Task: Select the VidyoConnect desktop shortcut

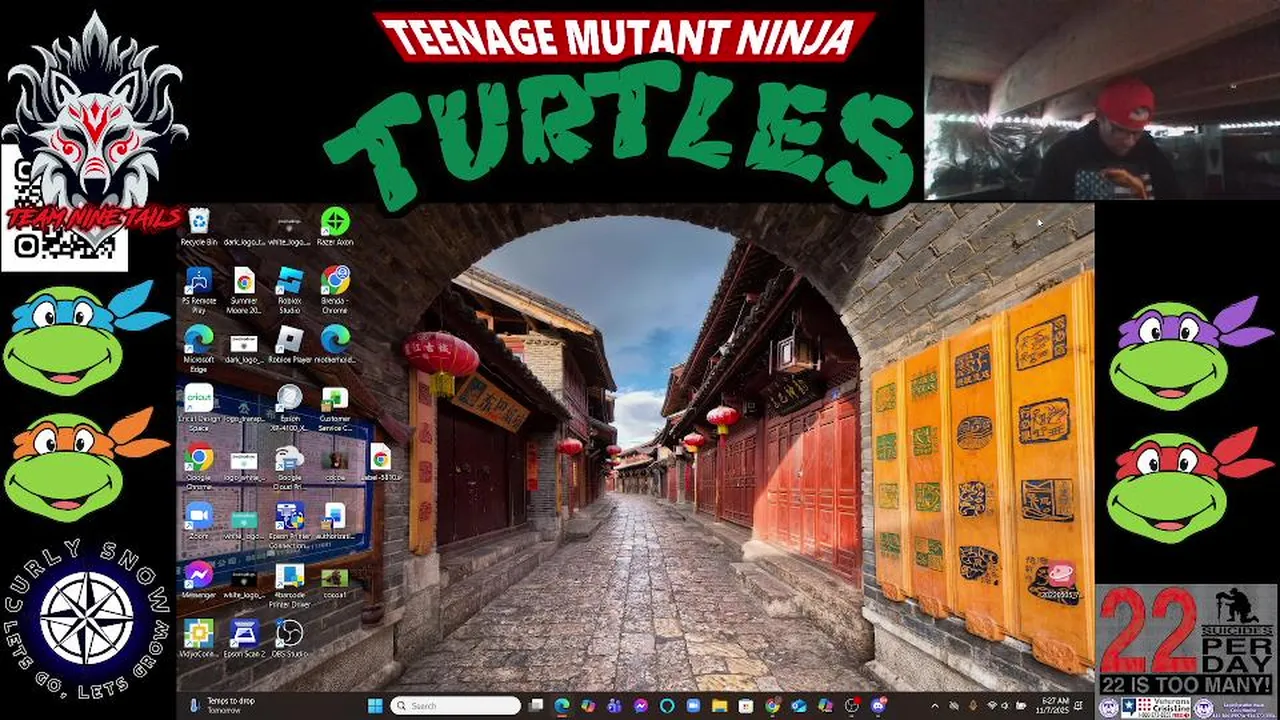Action: click(x=199, y=638)
